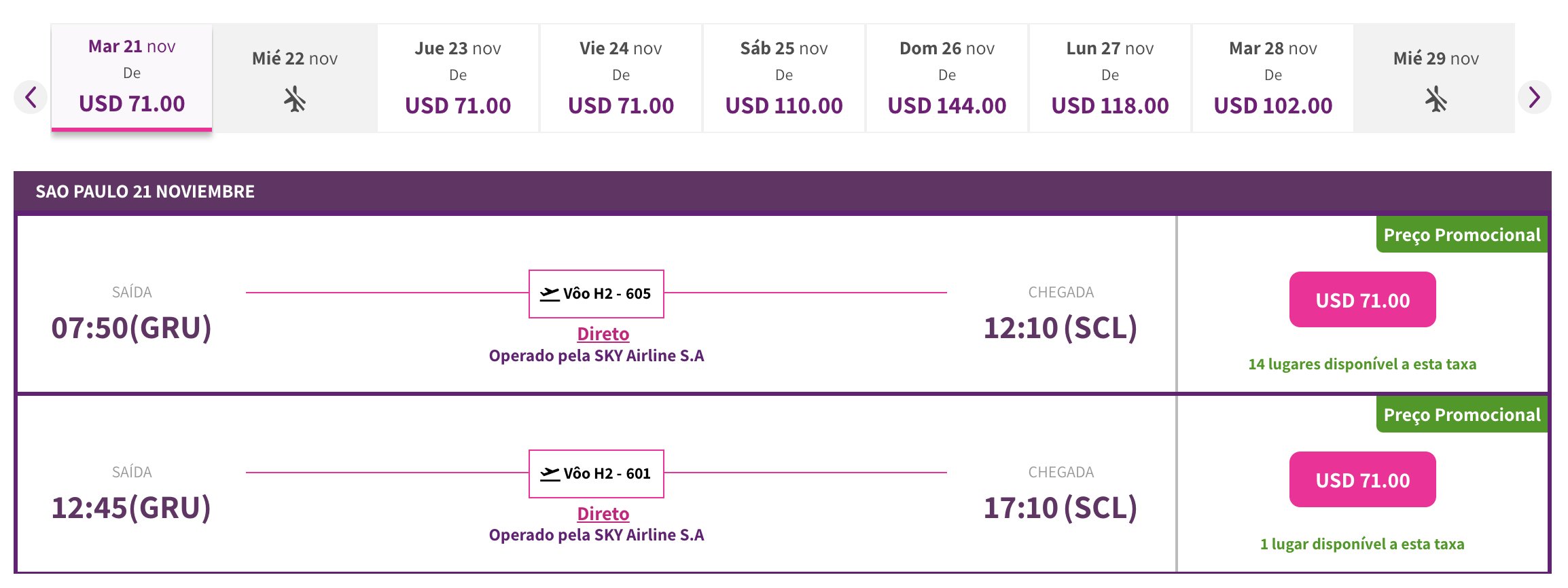The image size is (1568, 588).
Task: Pick Sáb 25 nov USD 110.00 tab
Action: point(784,78)
